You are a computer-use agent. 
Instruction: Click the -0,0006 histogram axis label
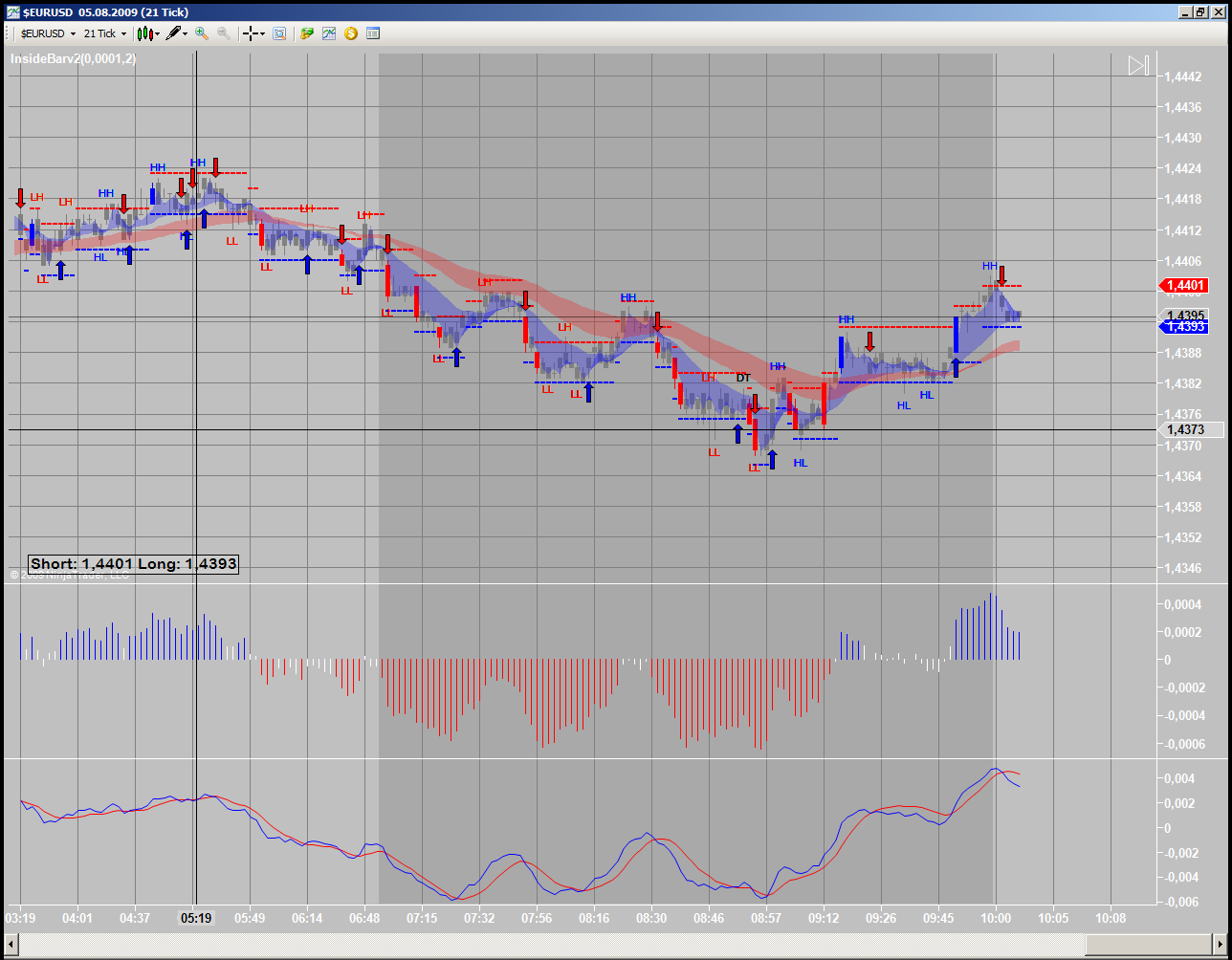(1184, 744)
